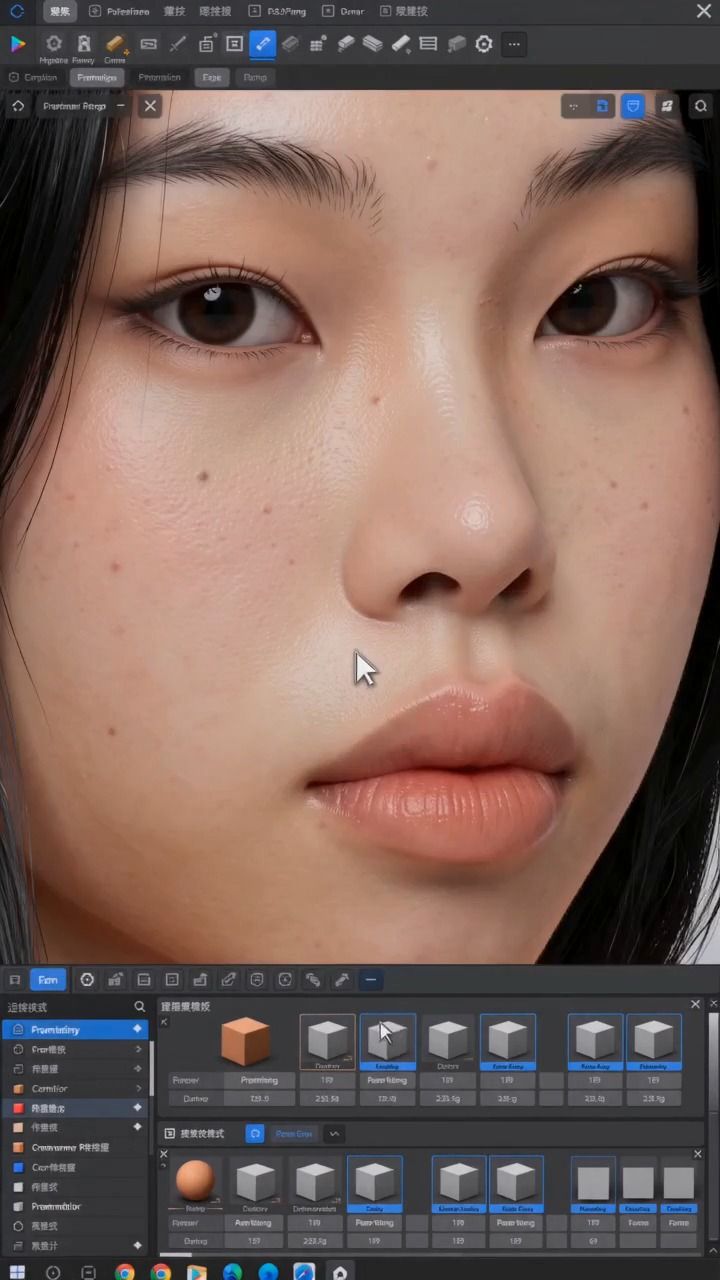Viewport: 720px width, 1280px height.
Task: Toggle the diamond marker on the last list row
Action: [137, 1246]
